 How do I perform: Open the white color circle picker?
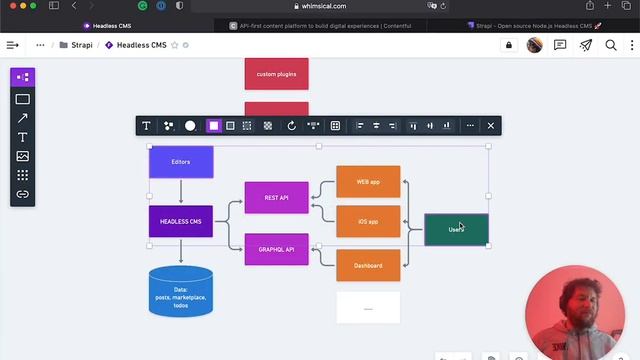tap(190, 126)
